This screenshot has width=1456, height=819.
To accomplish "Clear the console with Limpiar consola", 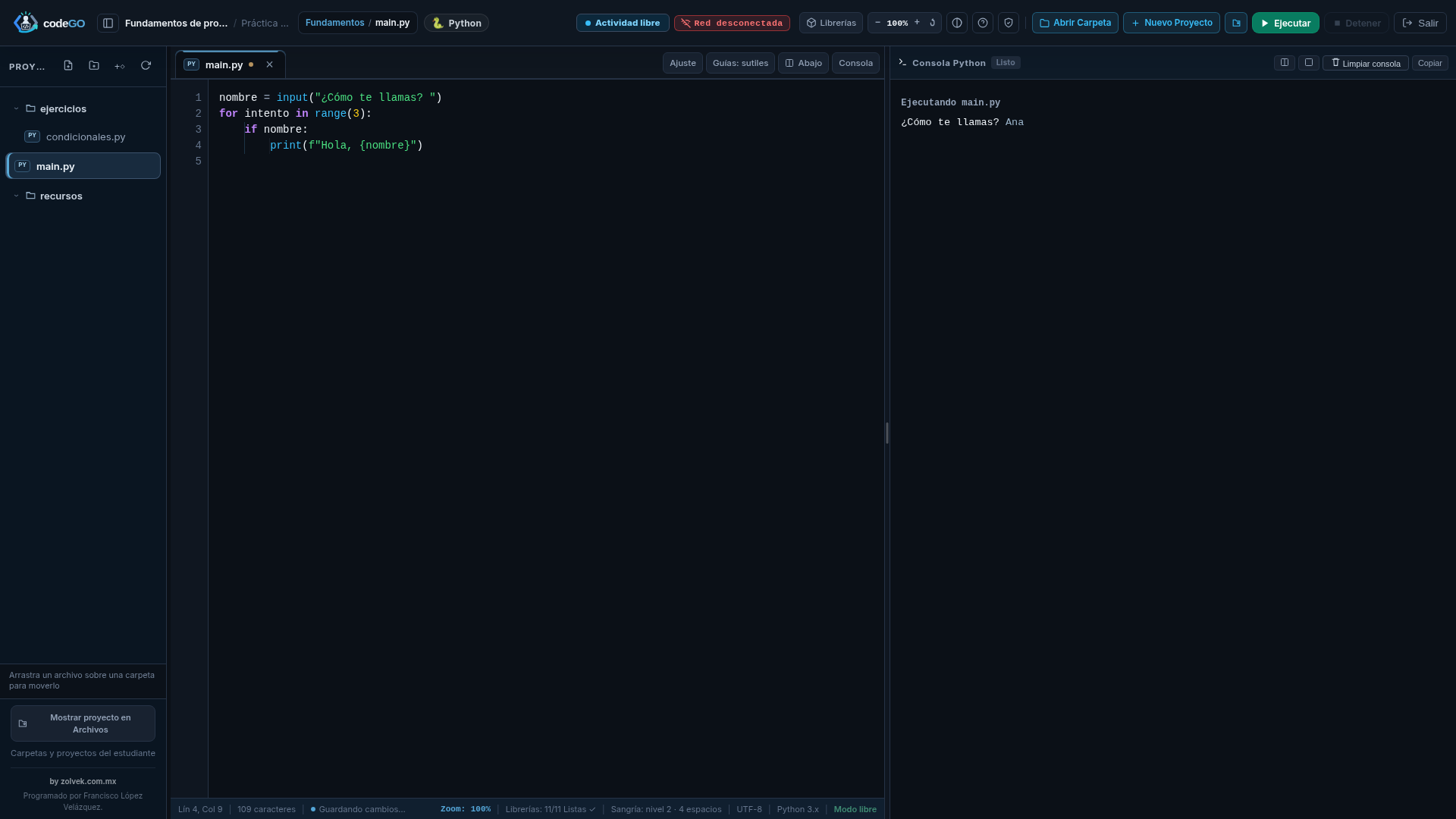I will (1365, 63).
